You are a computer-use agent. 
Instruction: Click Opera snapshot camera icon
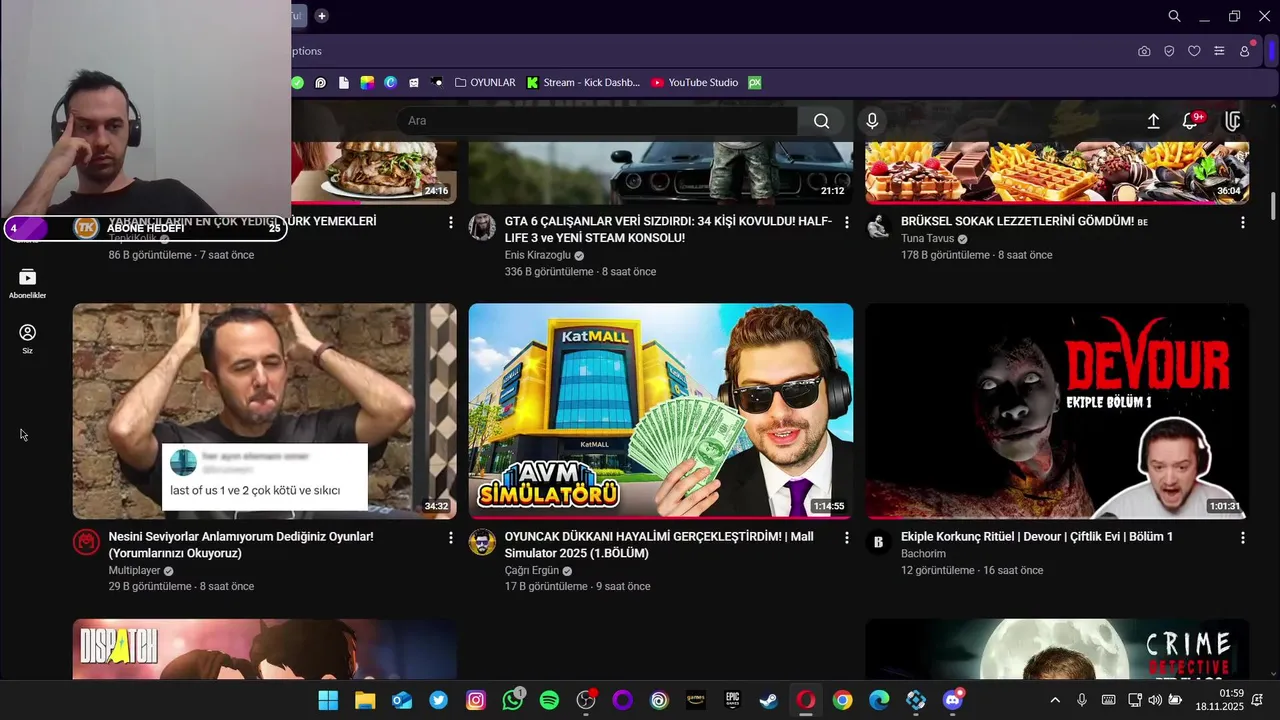[1144, 51]
